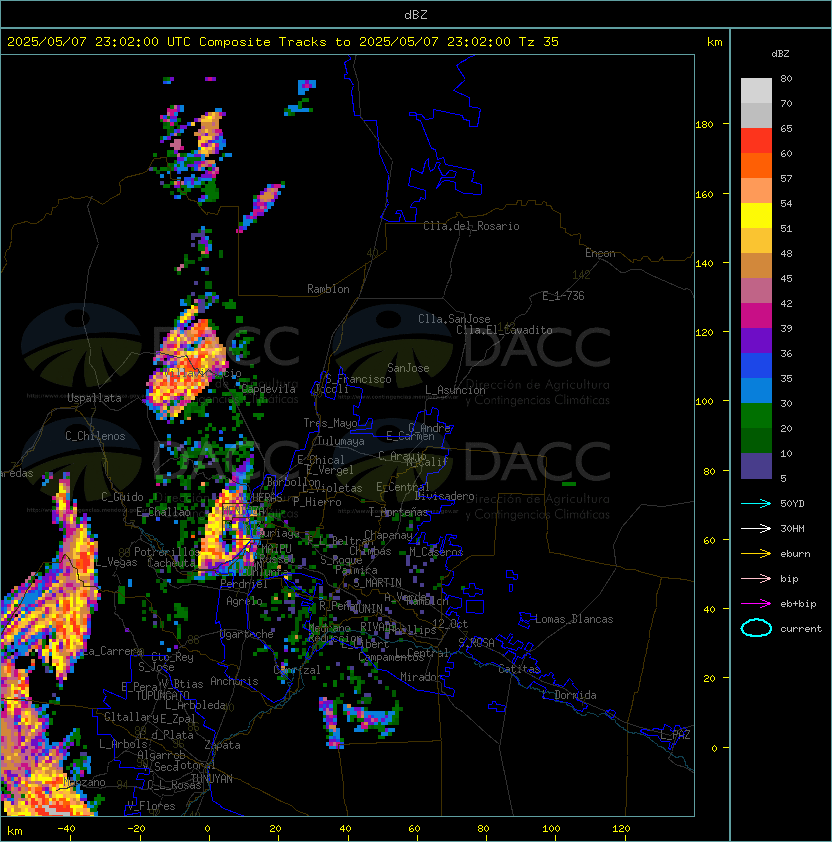This screenshot has height=842, width=832.
Task: Click the 'Uspallata' map label
Action: [x=94, y=398]
